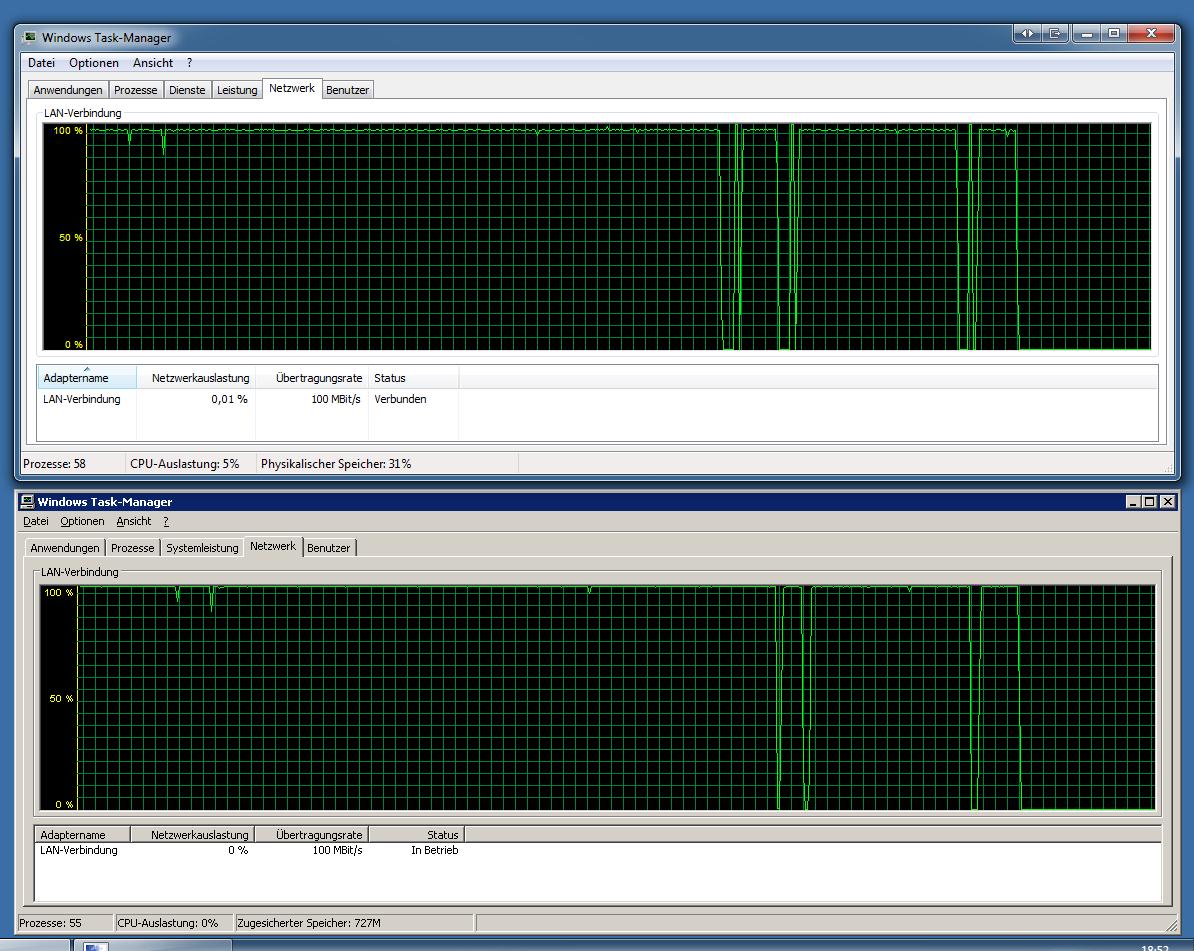Click the lower LAN-Verbindung network graph

pyautogui.click(x=597, y=697)
